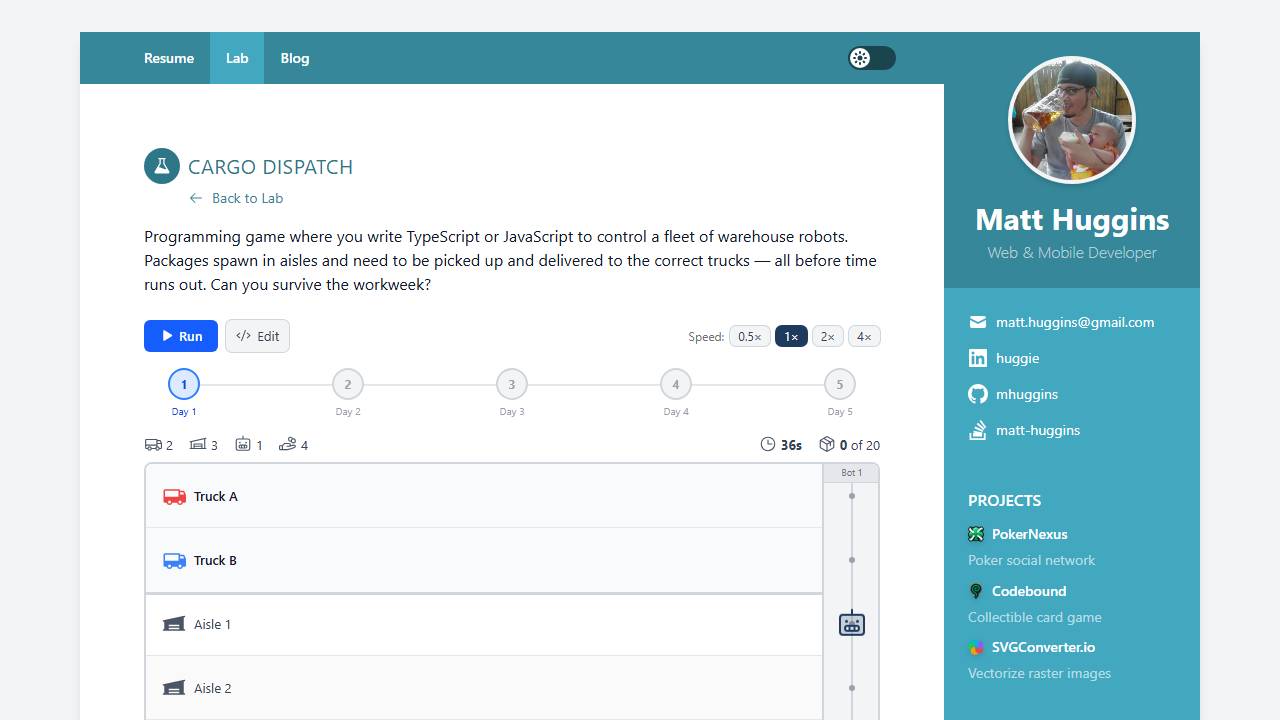1280x720 pixels.
Task: Click the trucks count icon
Action: coord(153,445)
